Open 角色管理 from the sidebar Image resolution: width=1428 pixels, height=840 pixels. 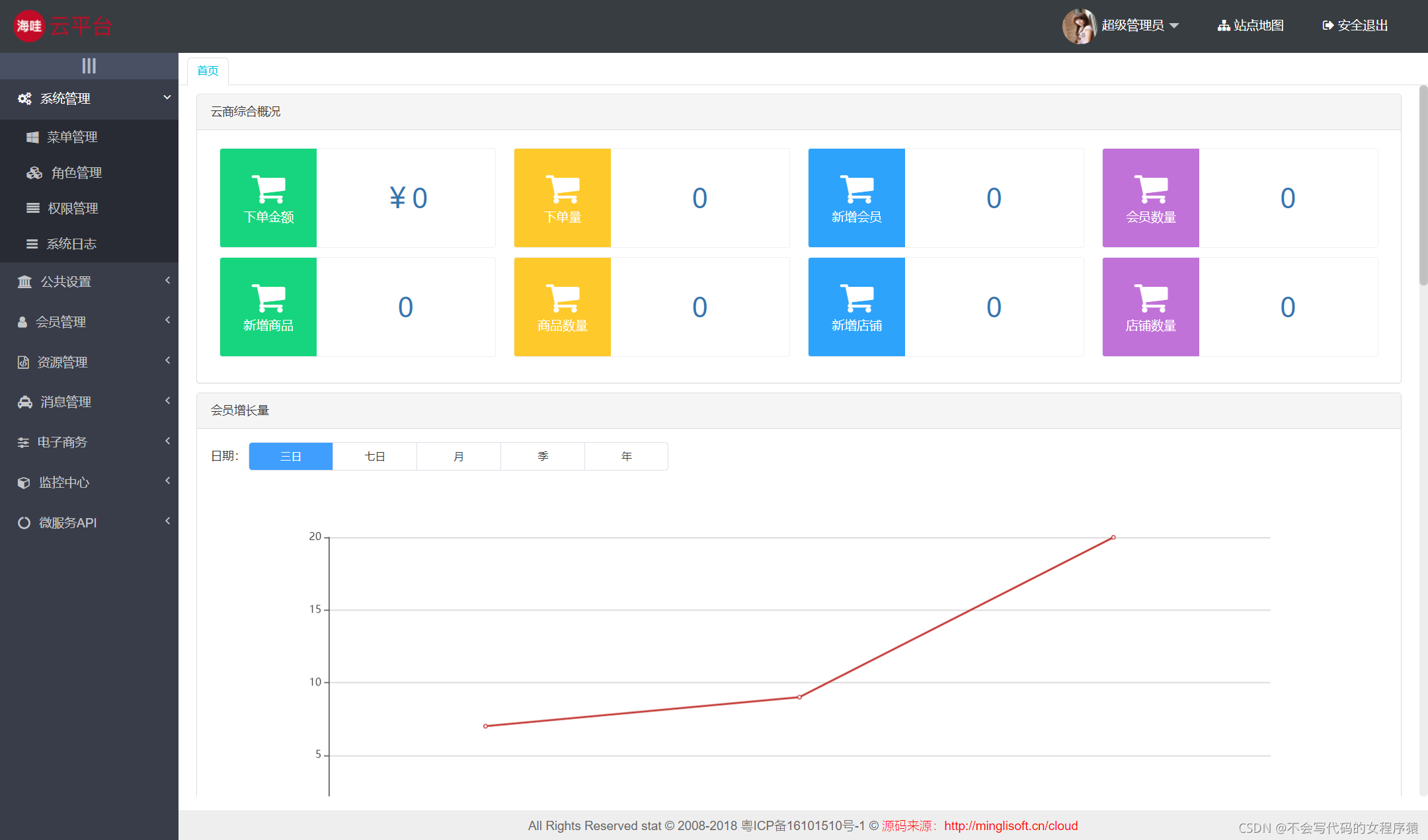[x=76, y=172]
